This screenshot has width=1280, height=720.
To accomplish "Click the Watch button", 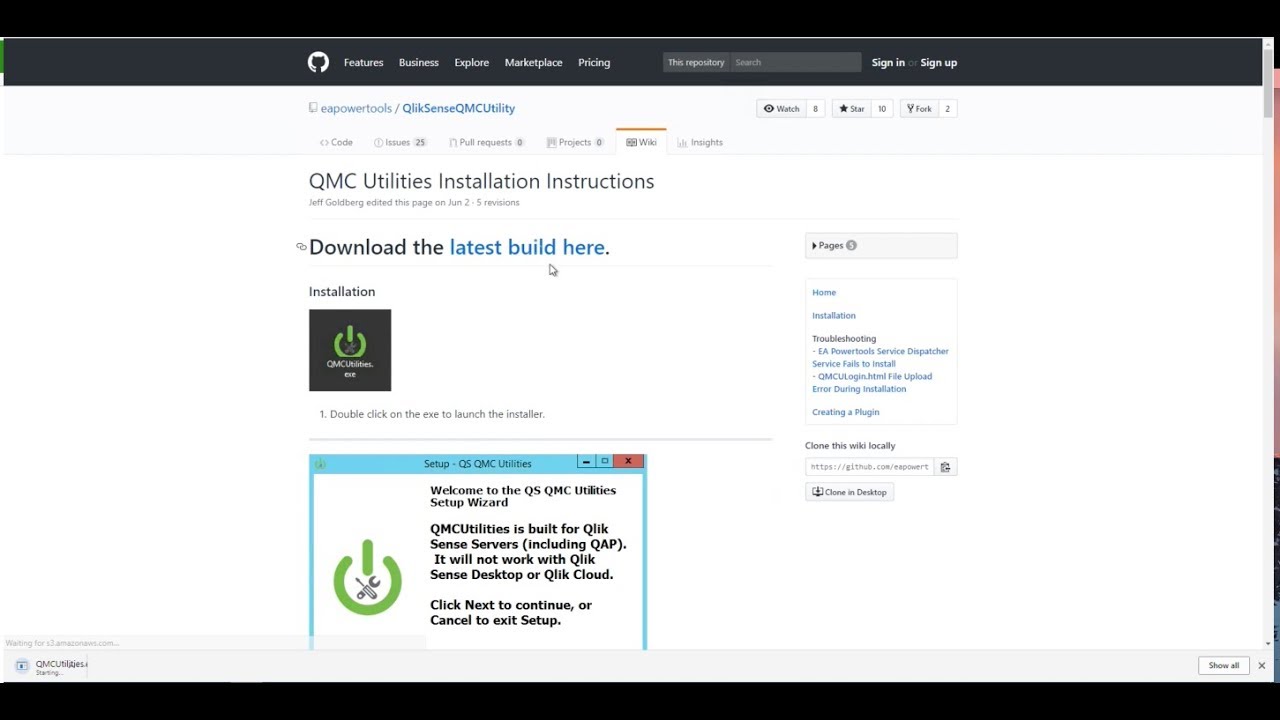I will (781, 109).
